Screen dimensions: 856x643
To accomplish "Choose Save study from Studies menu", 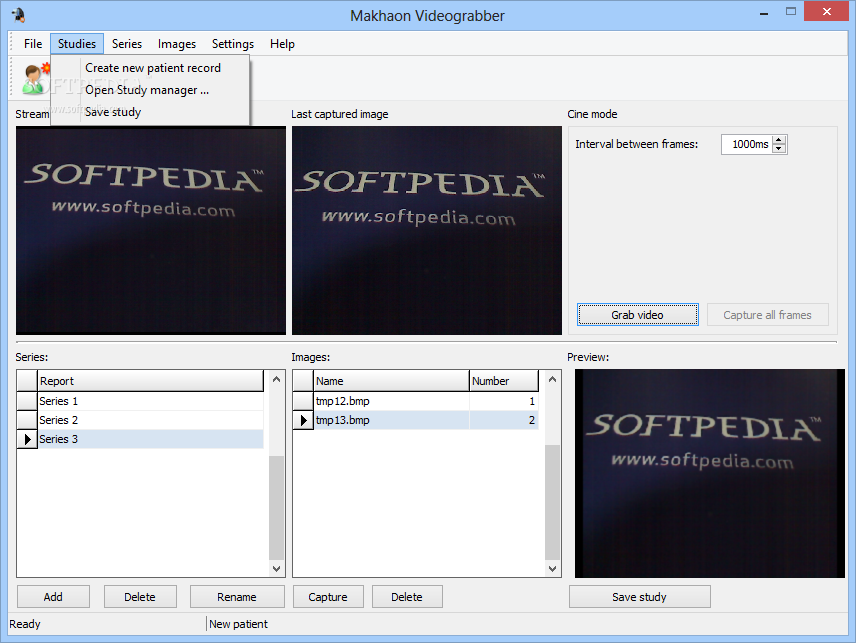I will tap(113, 112).
